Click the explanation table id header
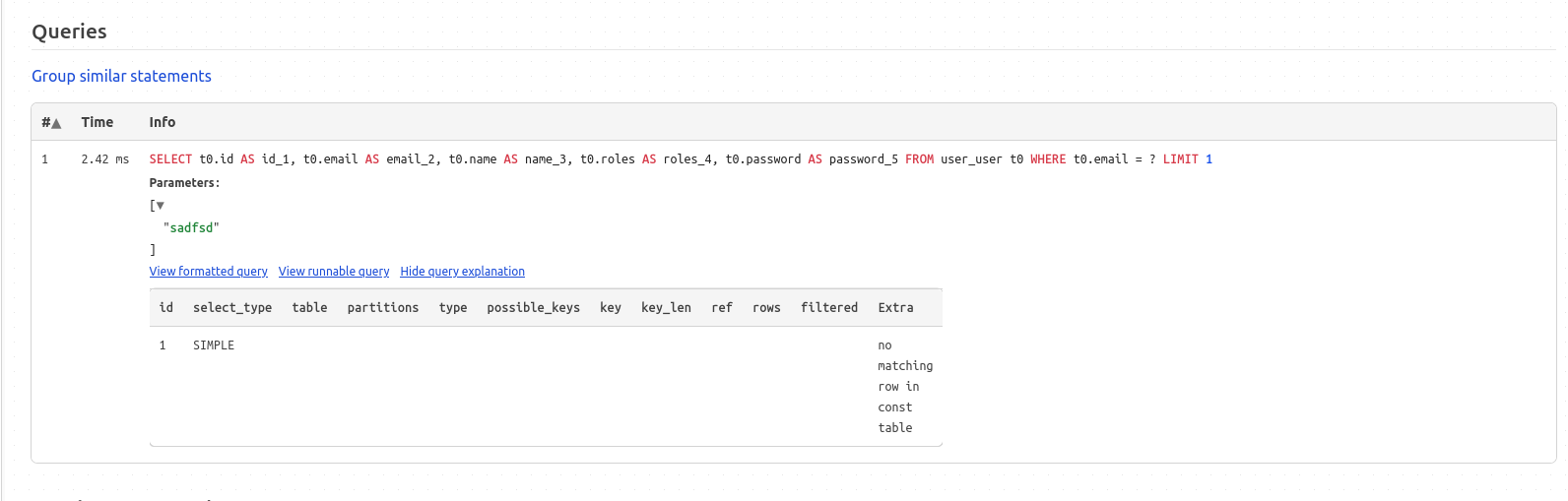The height and width of the screenshot is (501, 1568). [x=166, y=308]
